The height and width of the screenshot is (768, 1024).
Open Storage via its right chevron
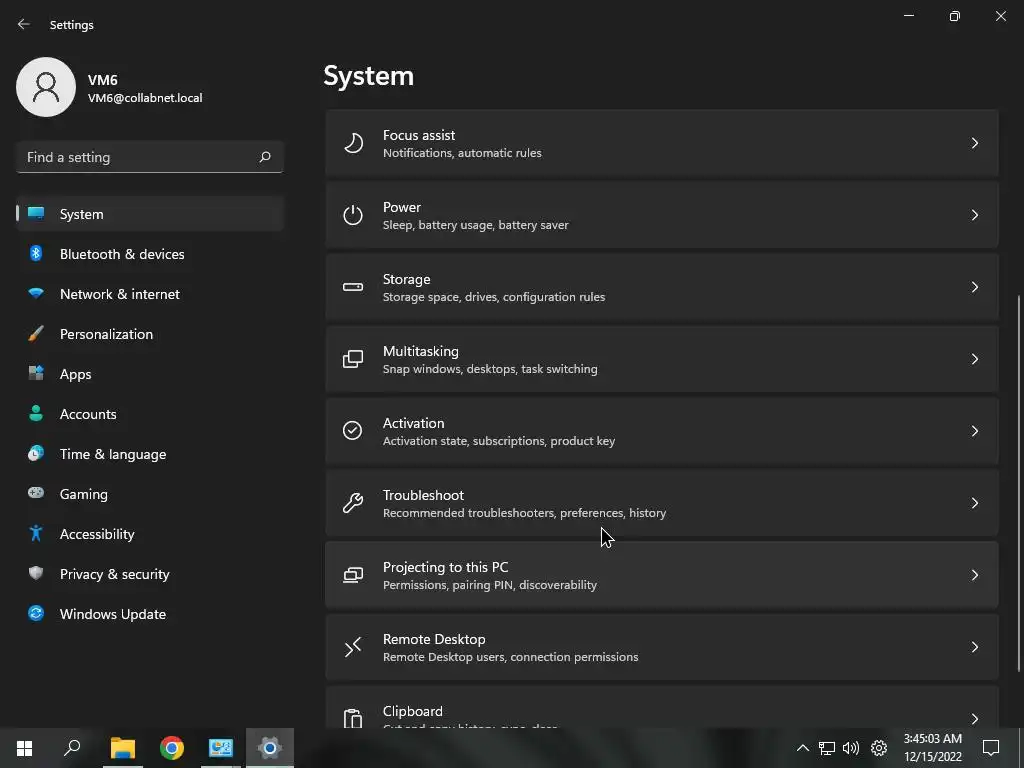(x=975, y=287)
